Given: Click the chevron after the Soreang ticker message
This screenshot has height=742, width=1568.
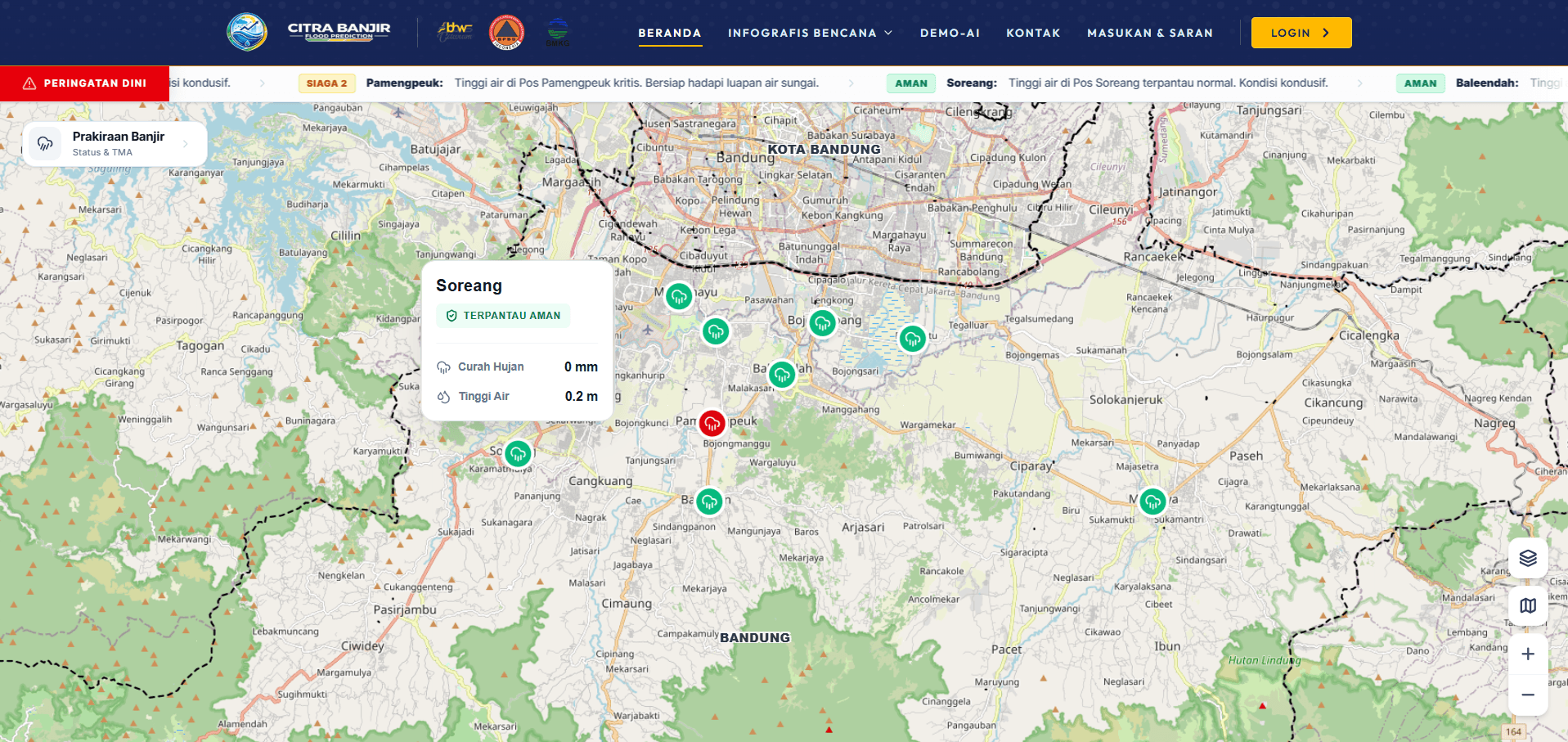Looking at the screenshot, I should (1360, 83).
